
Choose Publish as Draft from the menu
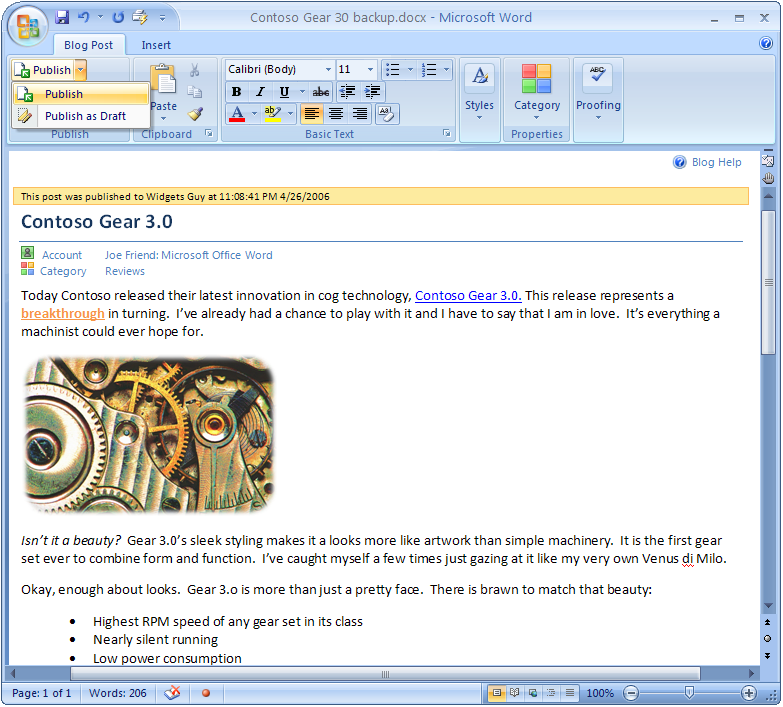tap(85, 116)
